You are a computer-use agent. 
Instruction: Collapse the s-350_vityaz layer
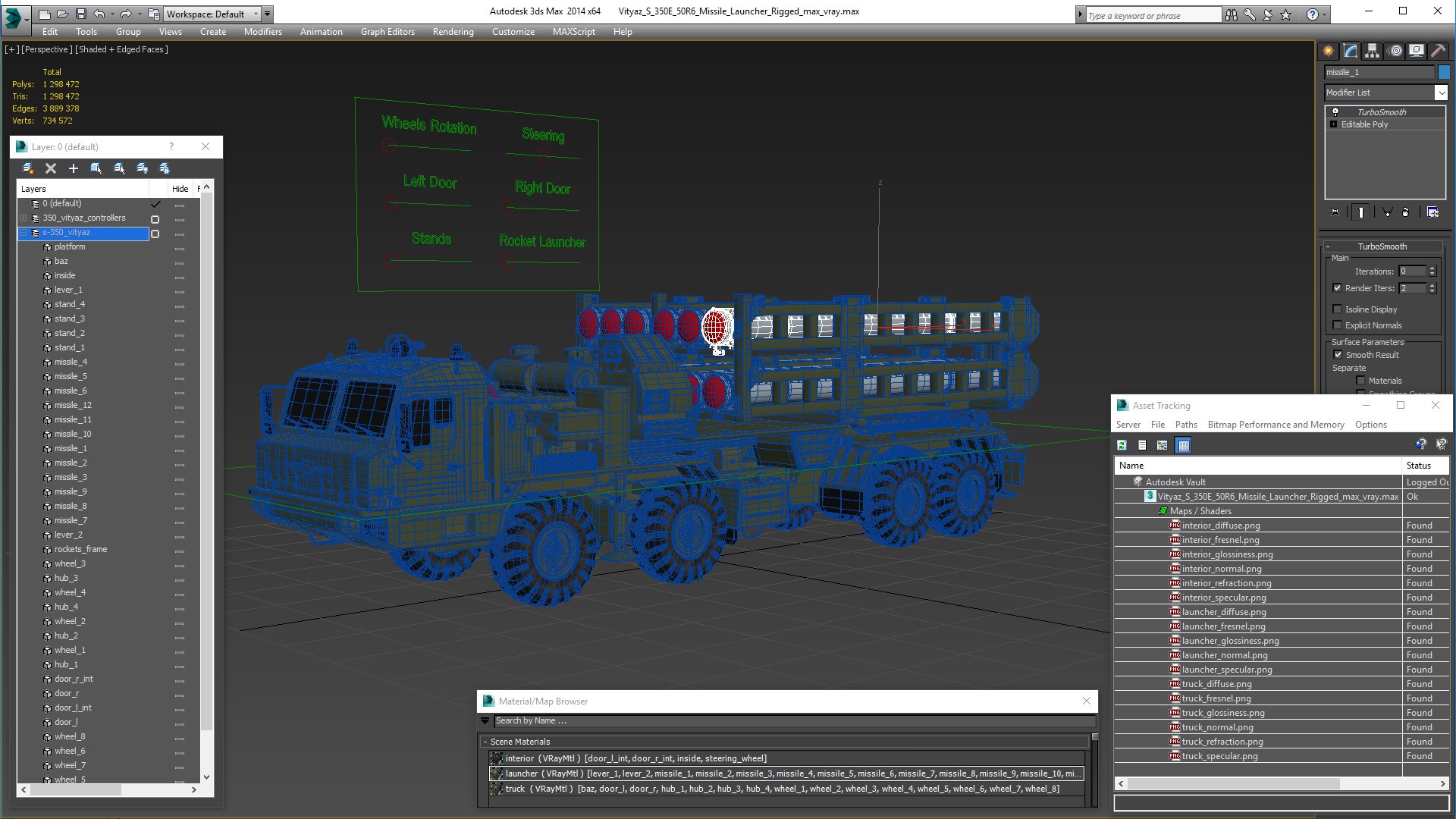click(24, 233)
